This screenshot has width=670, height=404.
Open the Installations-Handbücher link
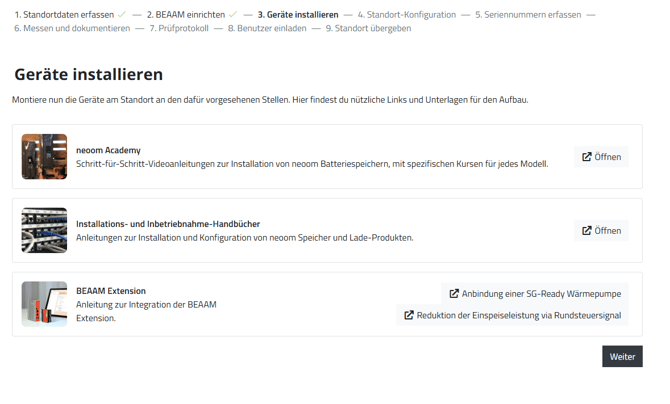point(601,231)
